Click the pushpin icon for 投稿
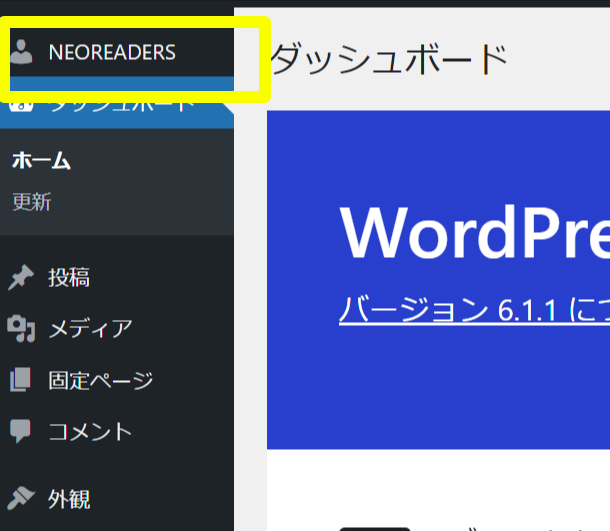 tap(21, 277)
